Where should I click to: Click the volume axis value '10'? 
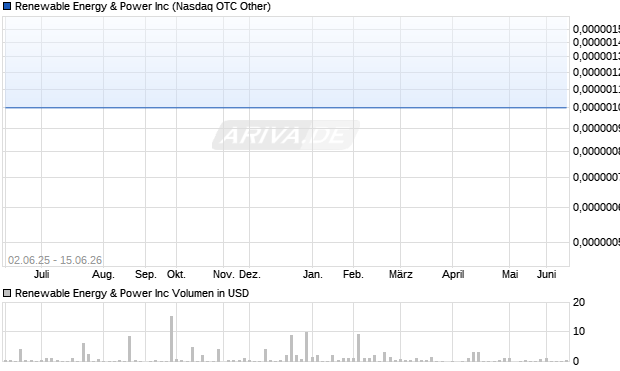[x=579, y=331]
